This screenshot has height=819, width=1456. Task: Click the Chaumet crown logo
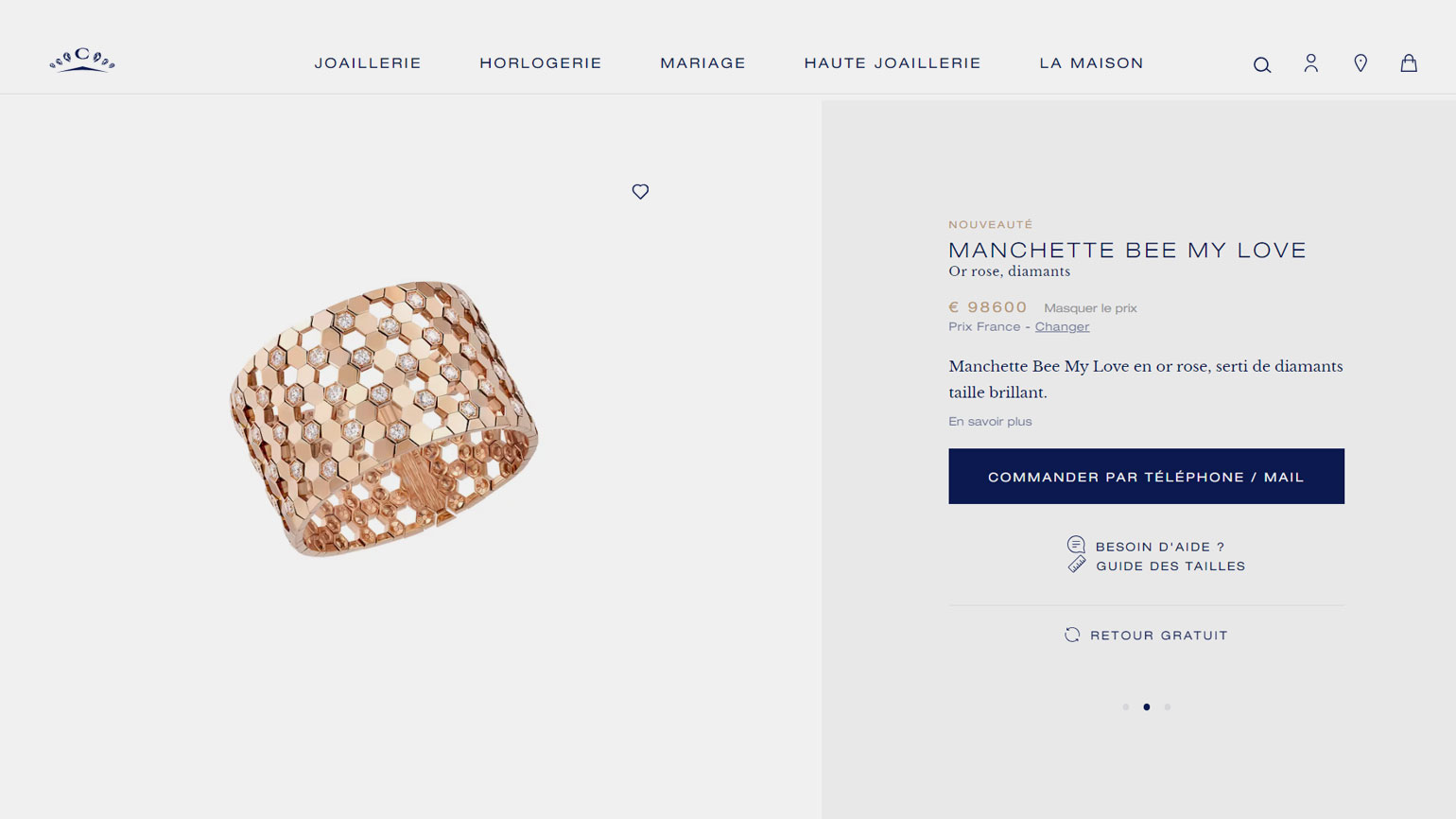click(82, 61)
